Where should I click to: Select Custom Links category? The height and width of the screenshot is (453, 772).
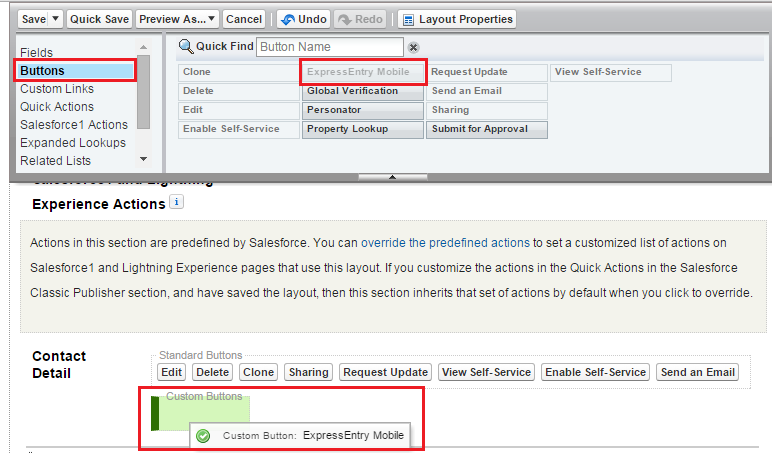coord(57,89)
